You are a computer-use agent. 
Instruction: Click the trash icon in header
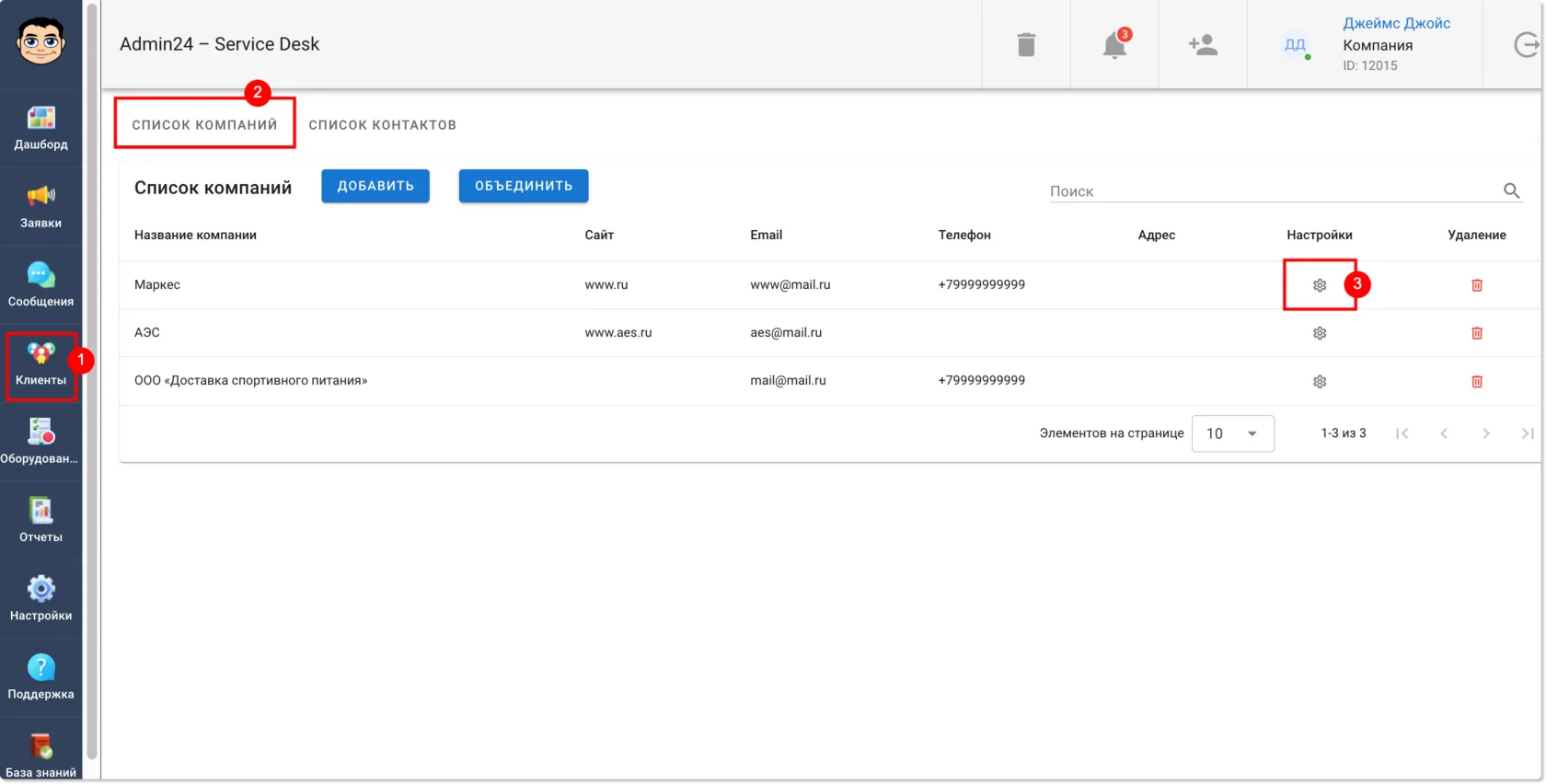pyautogui.click(x=1026, y=44)
